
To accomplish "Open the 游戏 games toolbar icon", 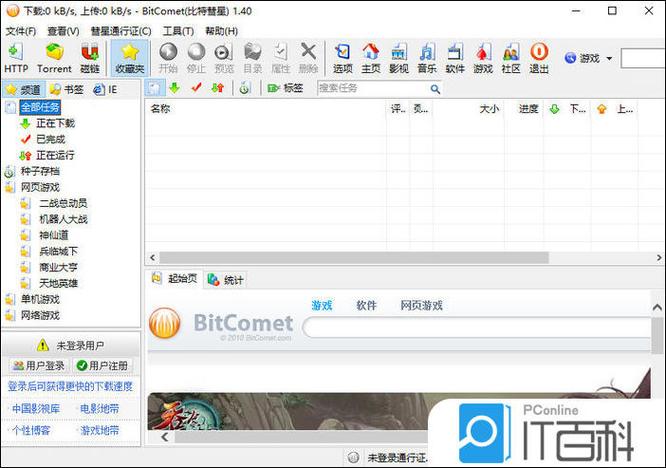I will (483, 58).
